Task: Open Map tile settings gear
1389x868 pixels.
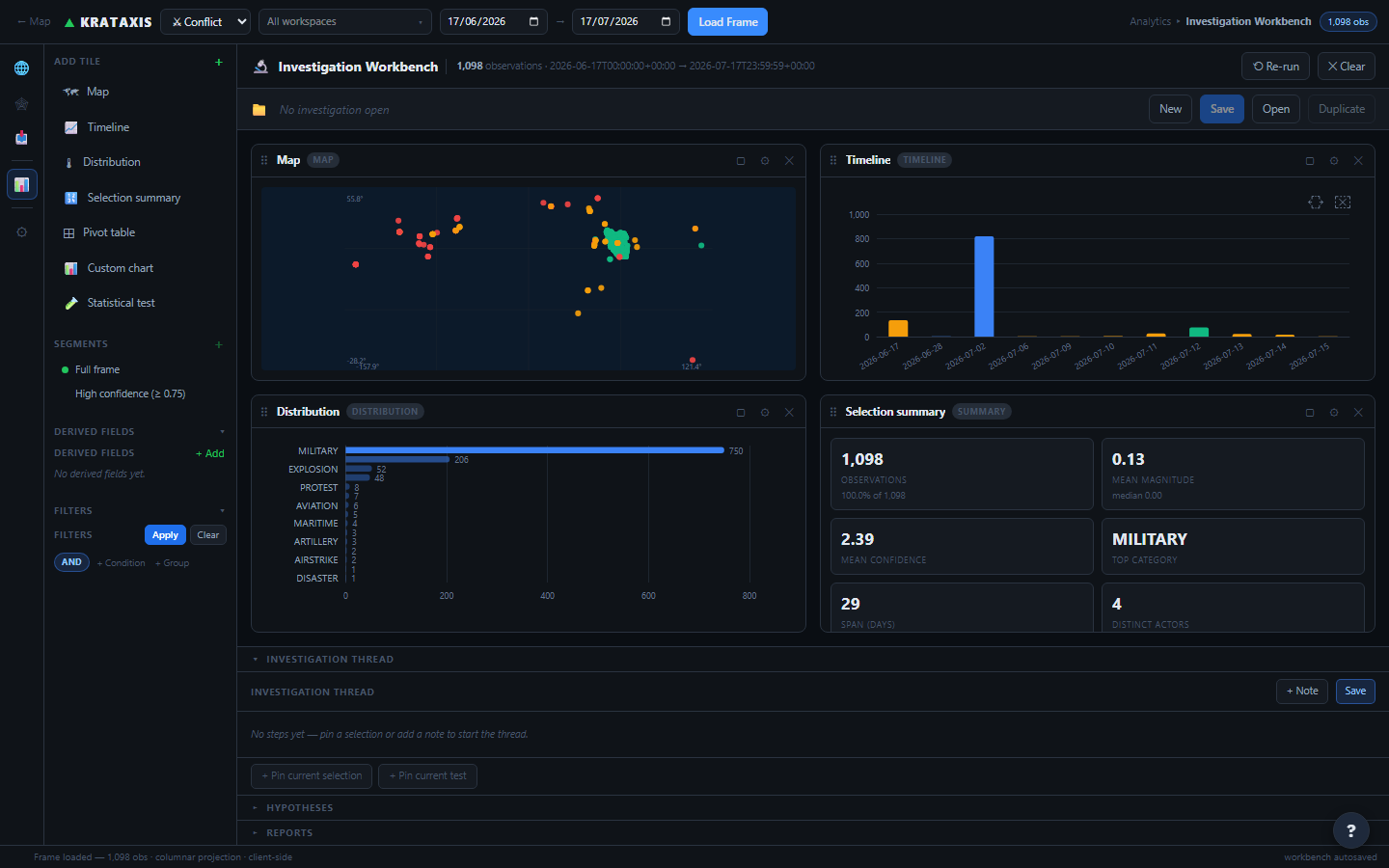Action: tap(765, 161)
